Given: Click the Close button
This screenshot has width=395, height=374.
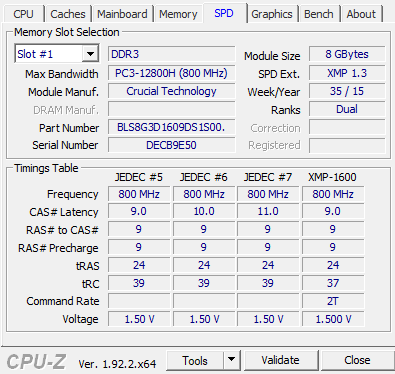Looking at the screenshot, I should 357,360.
